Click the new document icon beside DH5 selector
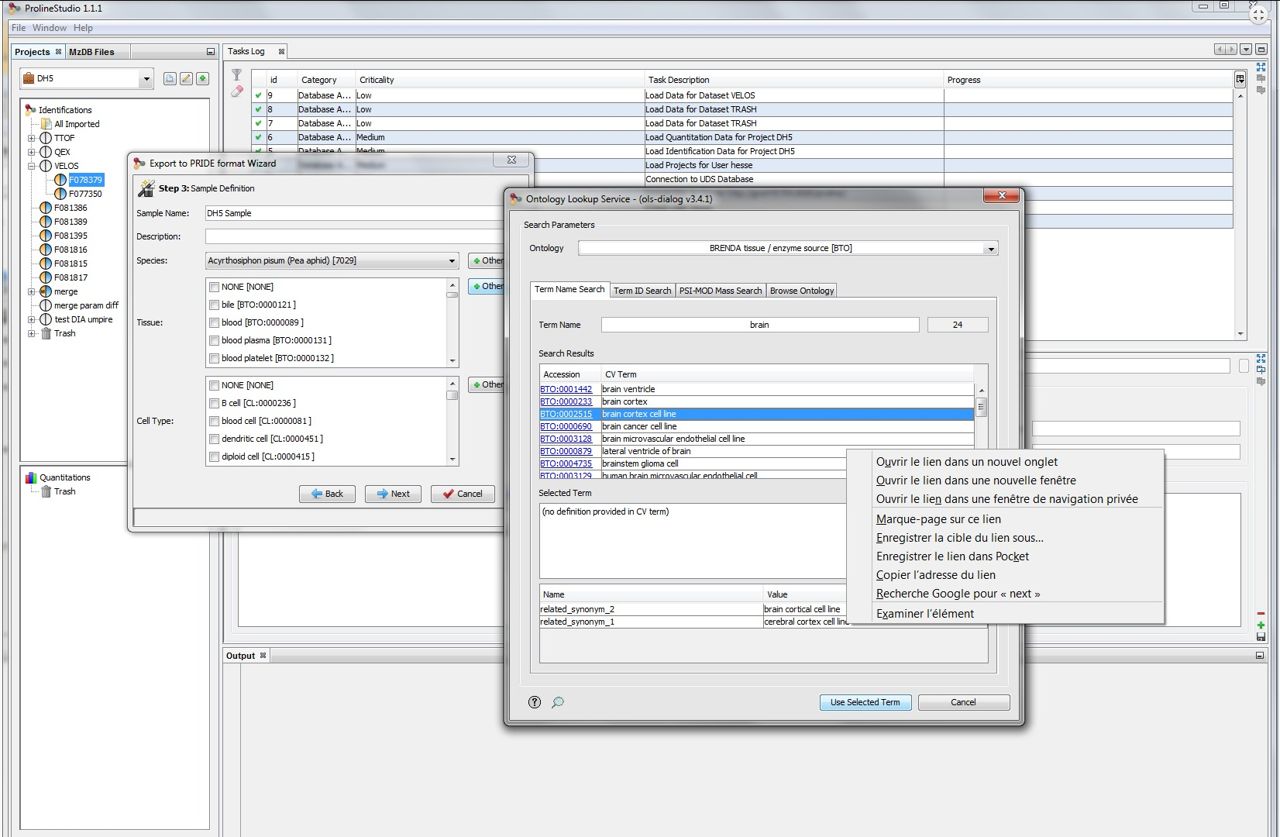 168,76
